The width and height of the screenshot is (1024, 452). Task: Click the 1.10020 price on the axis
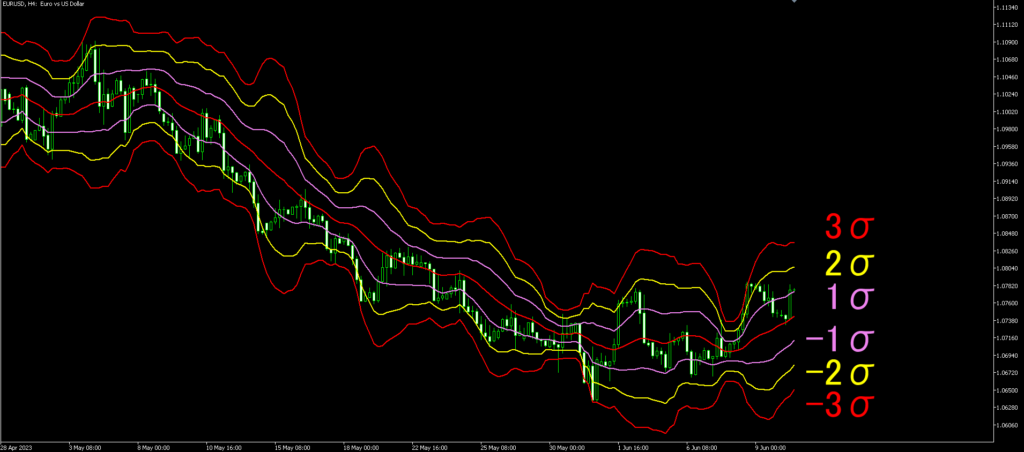1004,111
